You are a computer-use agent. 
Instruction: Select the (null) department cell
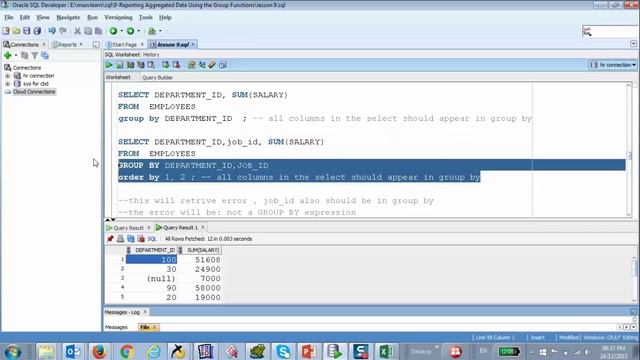(x=151, y=279)
